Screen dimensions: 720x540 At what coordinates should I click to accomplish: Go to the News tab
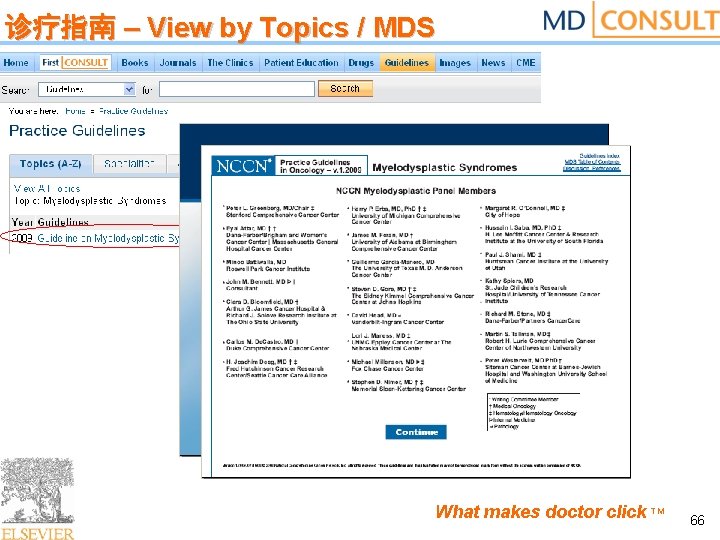(493, 62)
